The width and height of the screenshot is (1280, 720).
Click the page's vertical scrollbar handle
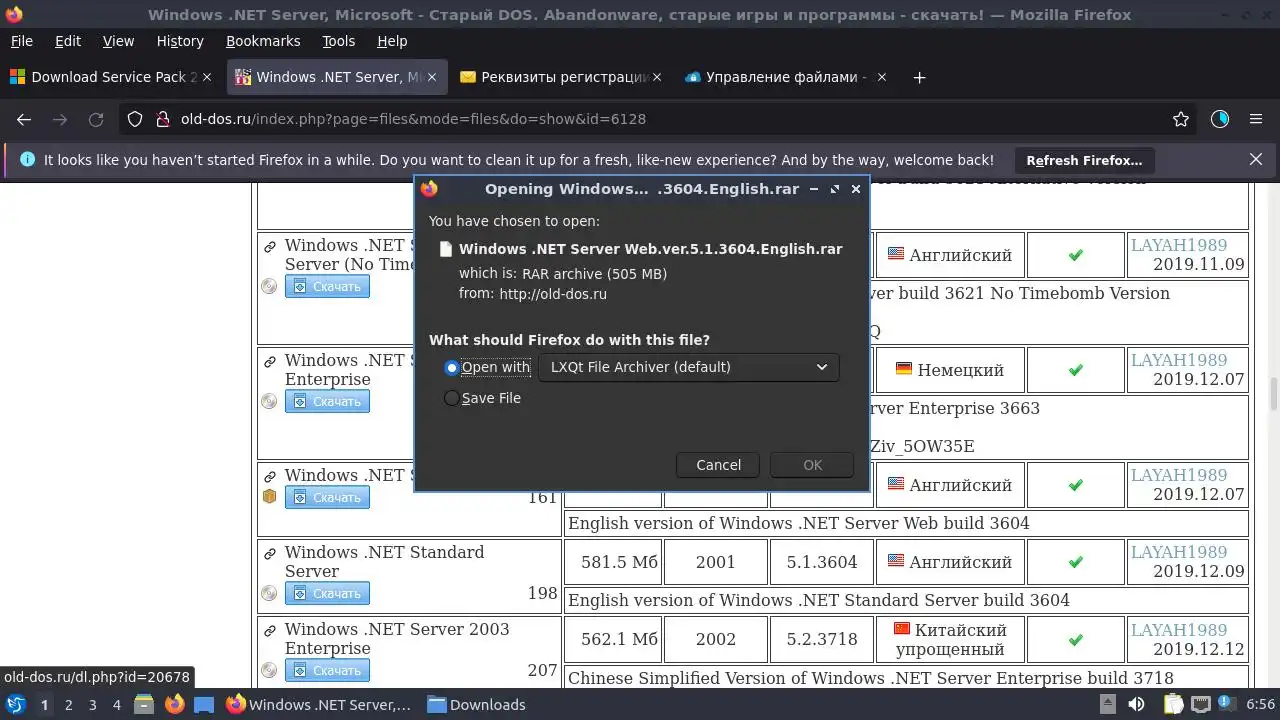coord(1273,394)
